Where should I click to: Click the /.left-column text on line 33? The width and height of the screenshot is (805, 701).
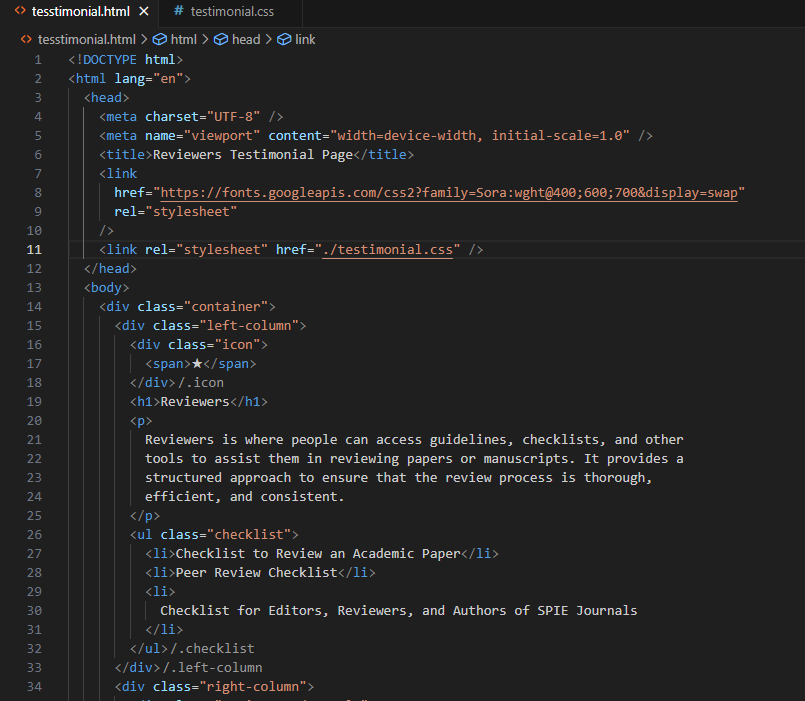click(x=212, y=668)
